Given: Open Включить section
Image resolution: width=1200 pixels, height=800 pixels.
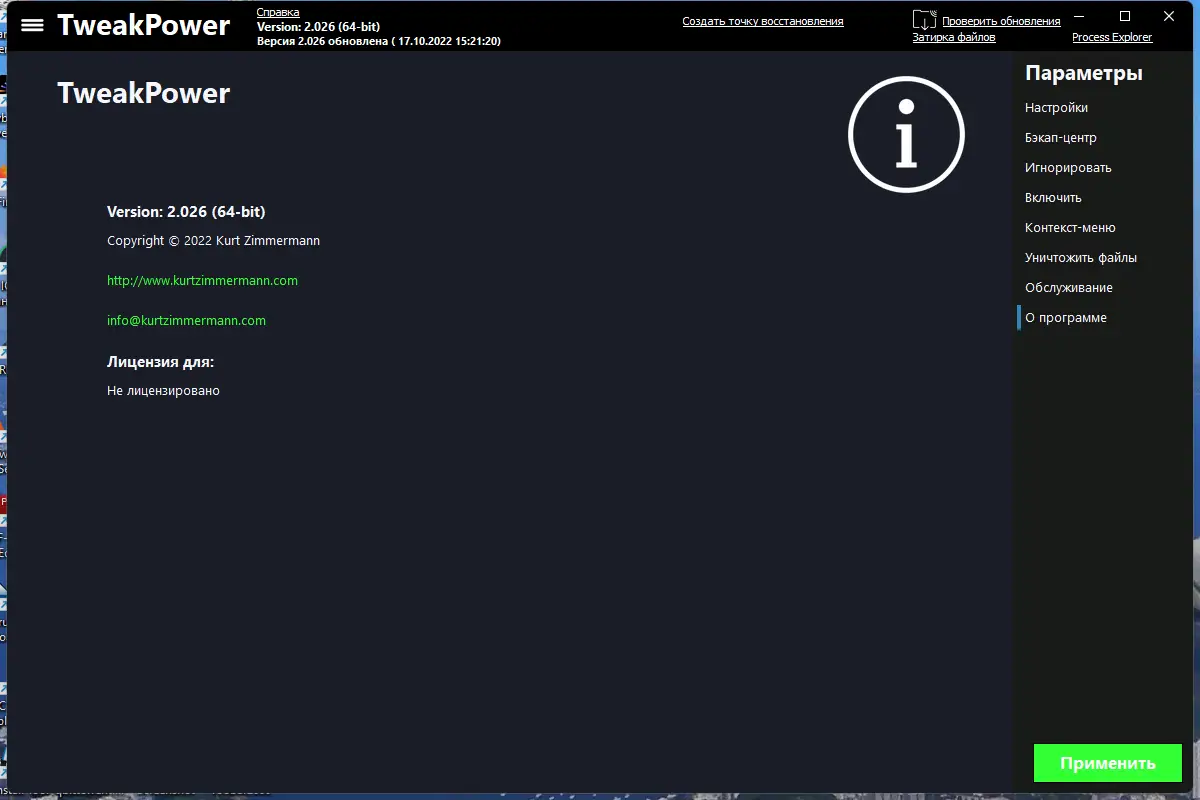Looking at the screenshot, I should point(1053,198).
